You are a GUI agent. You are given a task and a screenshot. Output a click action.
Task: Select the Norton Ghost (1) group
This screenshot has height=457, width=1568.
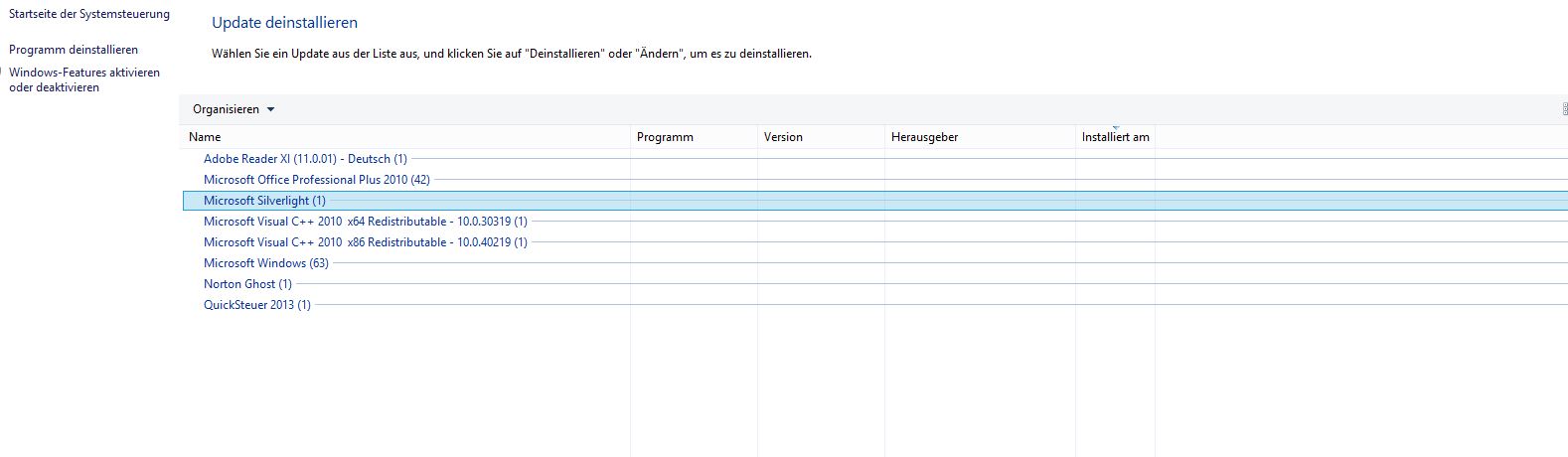(x=247, y=284)
